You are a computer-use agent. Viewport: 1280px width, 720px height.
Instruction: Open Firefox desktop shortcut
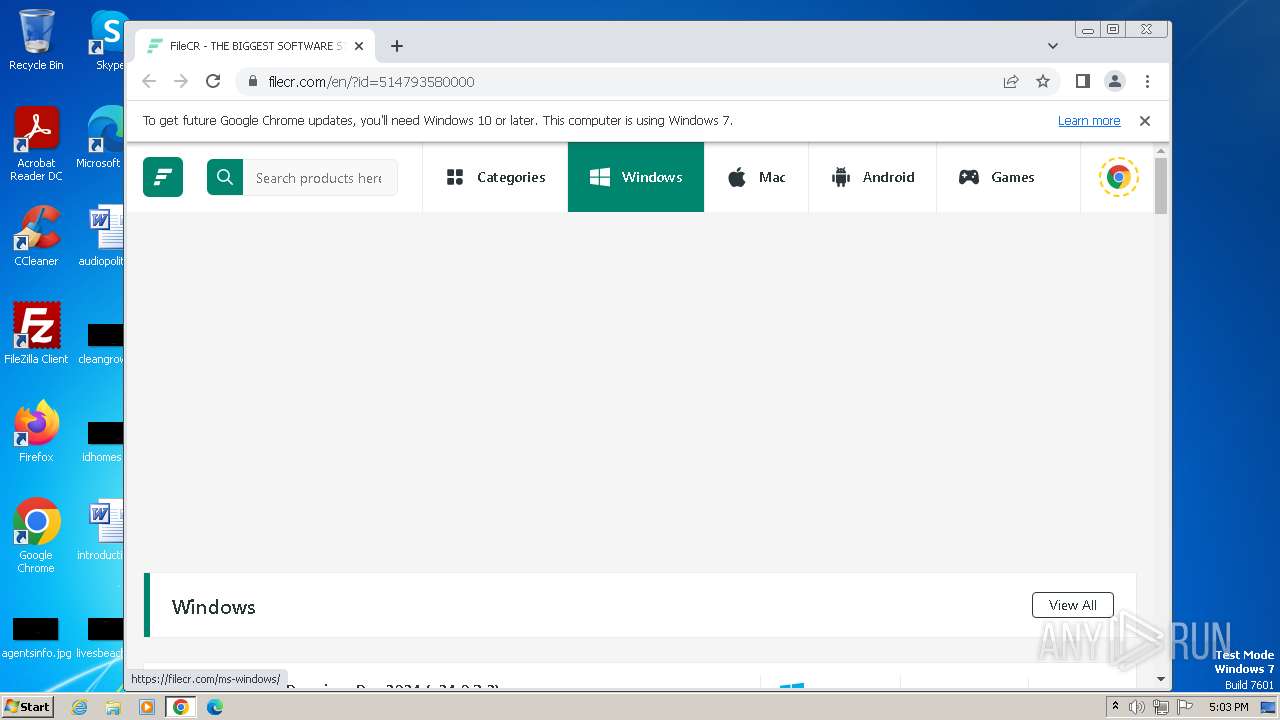(36, 431)
